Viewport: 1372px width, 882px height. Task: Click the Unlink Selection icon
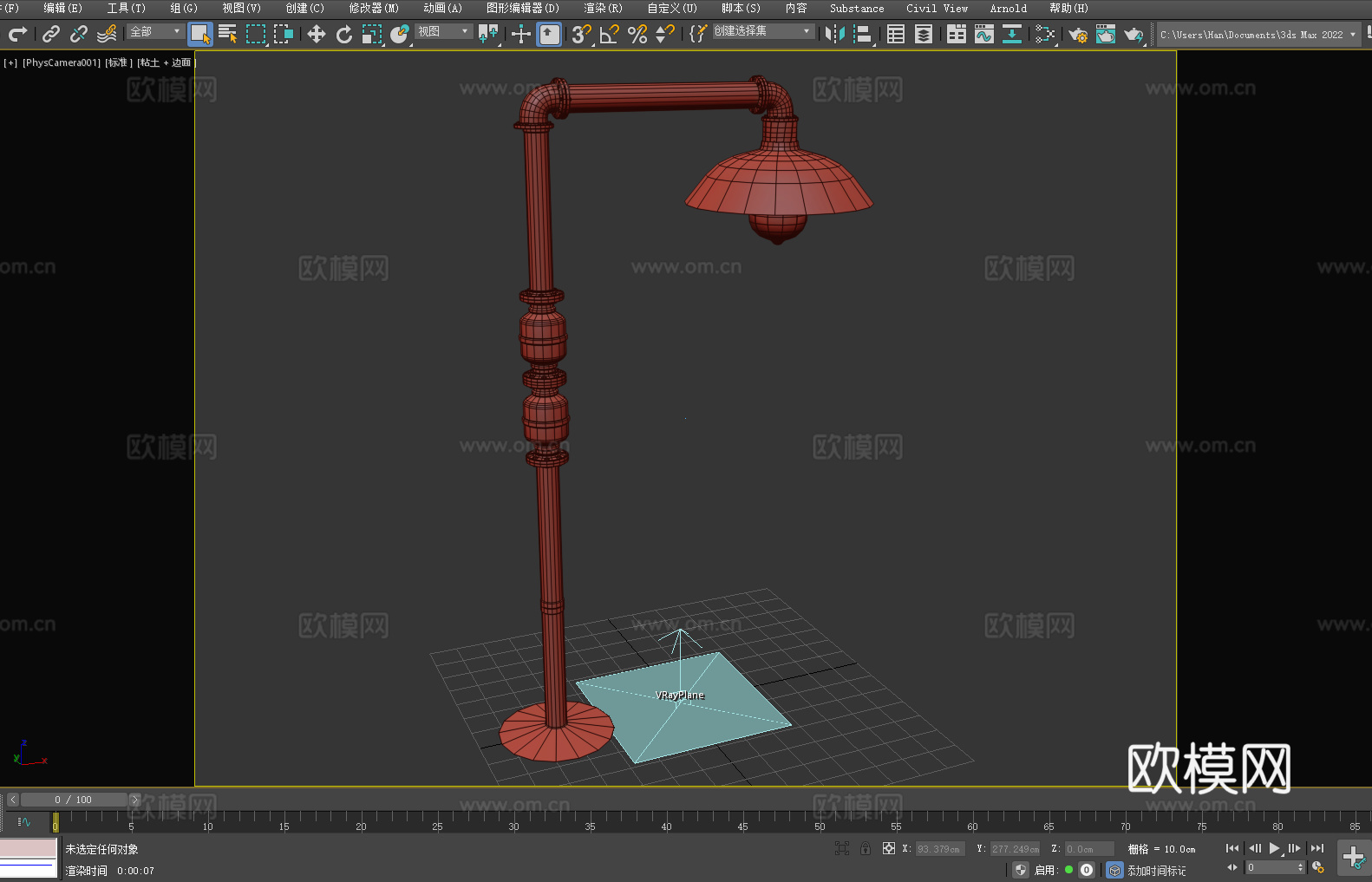tap(79, 35)
